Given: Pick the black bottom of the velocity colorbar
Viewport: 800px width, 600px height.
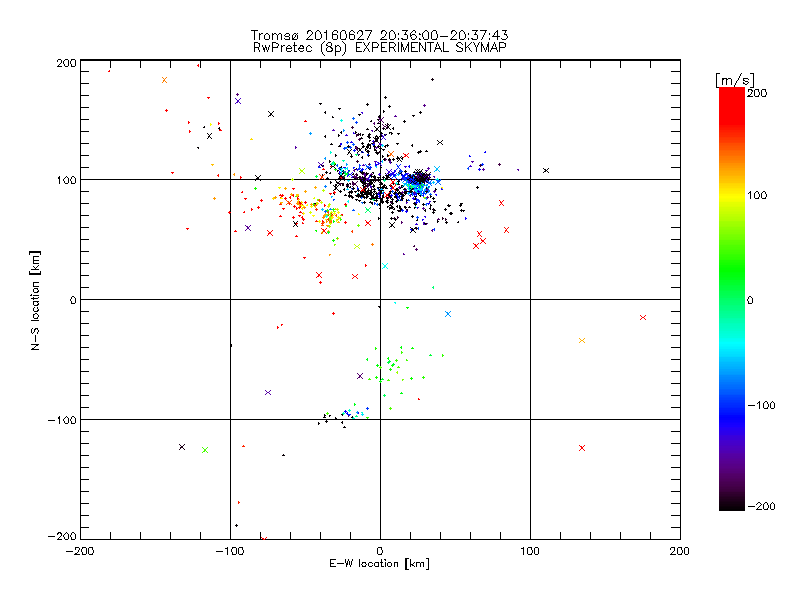Looking at the screenshot, I should tap(732, 504).
